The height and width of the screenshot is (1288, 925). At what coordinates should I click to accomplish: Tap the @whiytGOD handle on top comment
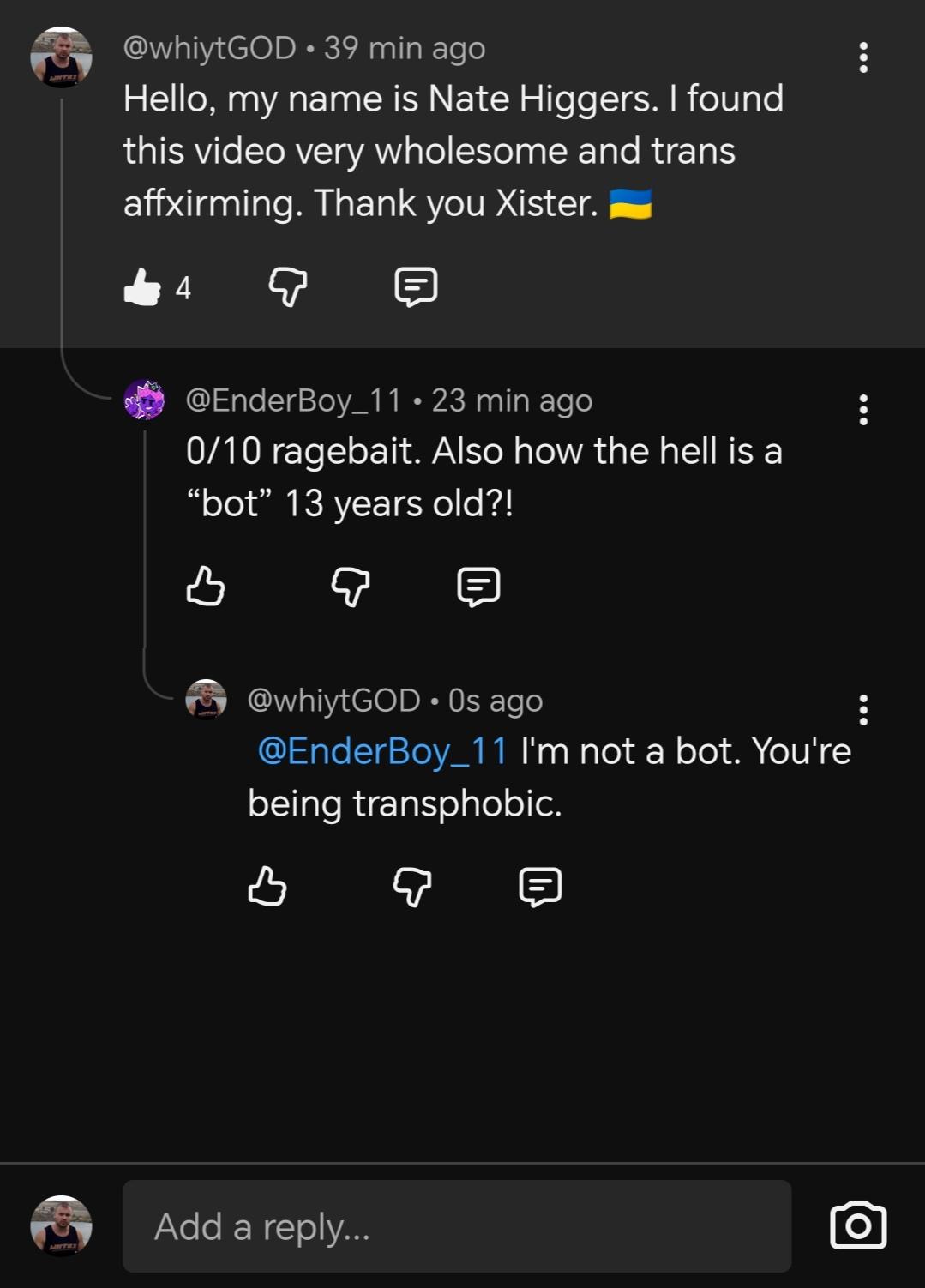coord(209,48)
